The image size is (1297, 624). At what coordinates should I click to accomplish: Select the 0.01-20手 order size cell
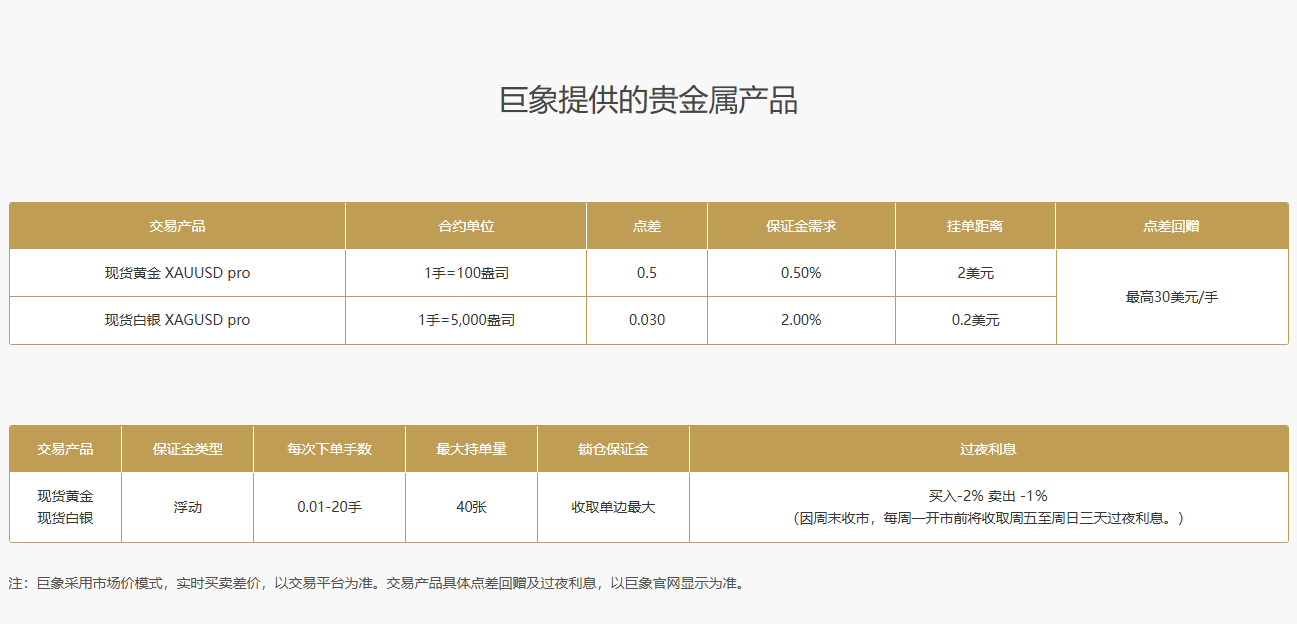329,507
